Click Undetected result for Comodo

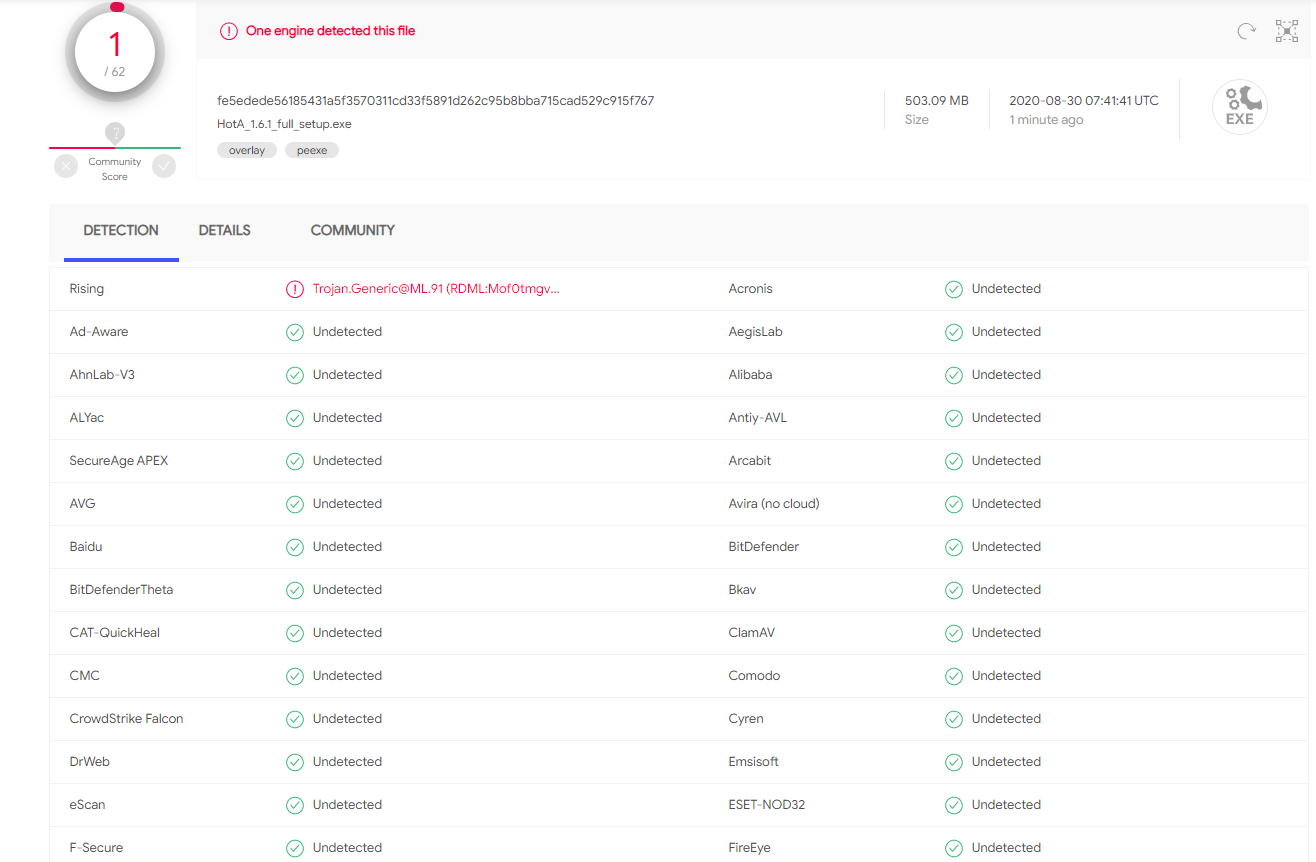(1006, 676)
